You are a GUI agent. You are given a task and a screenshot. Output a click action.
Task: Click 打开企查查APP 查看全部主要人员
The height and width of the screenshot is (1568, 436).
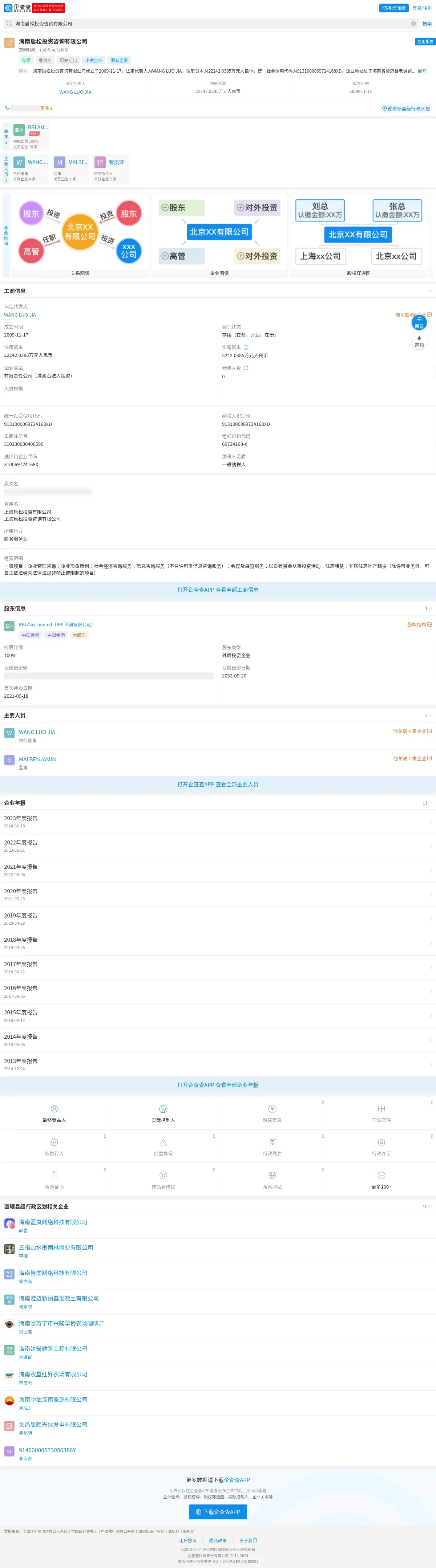click(x=218, y=784)
